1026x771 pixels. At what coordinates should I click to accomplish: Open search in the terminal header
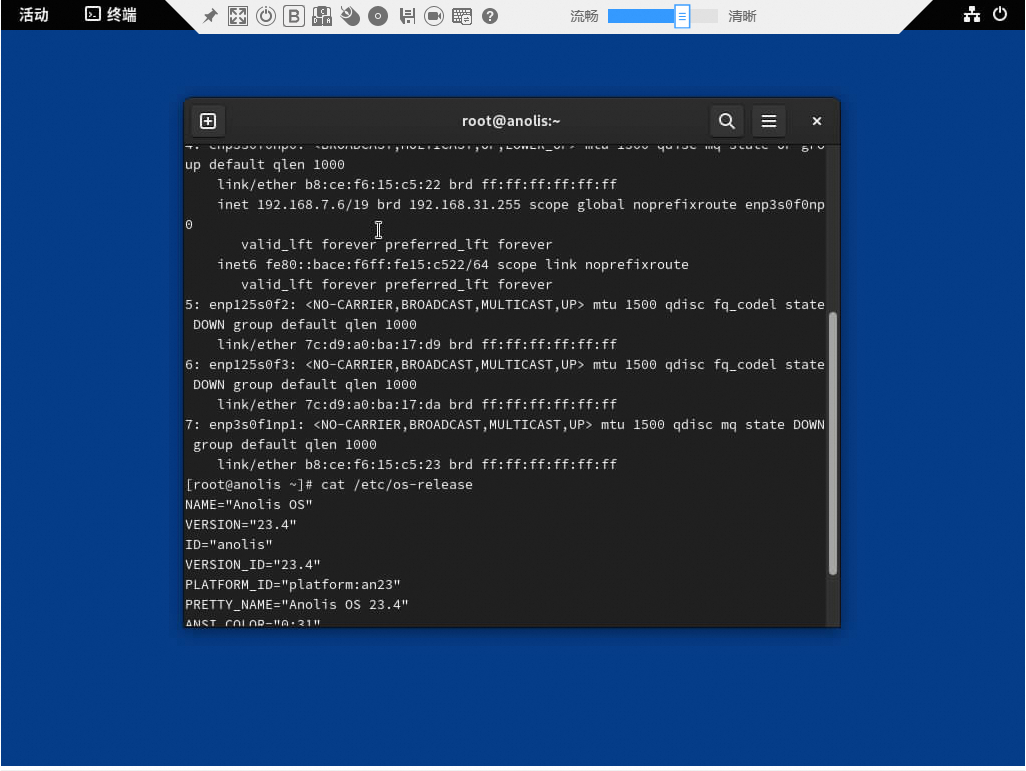click(727, 121)
